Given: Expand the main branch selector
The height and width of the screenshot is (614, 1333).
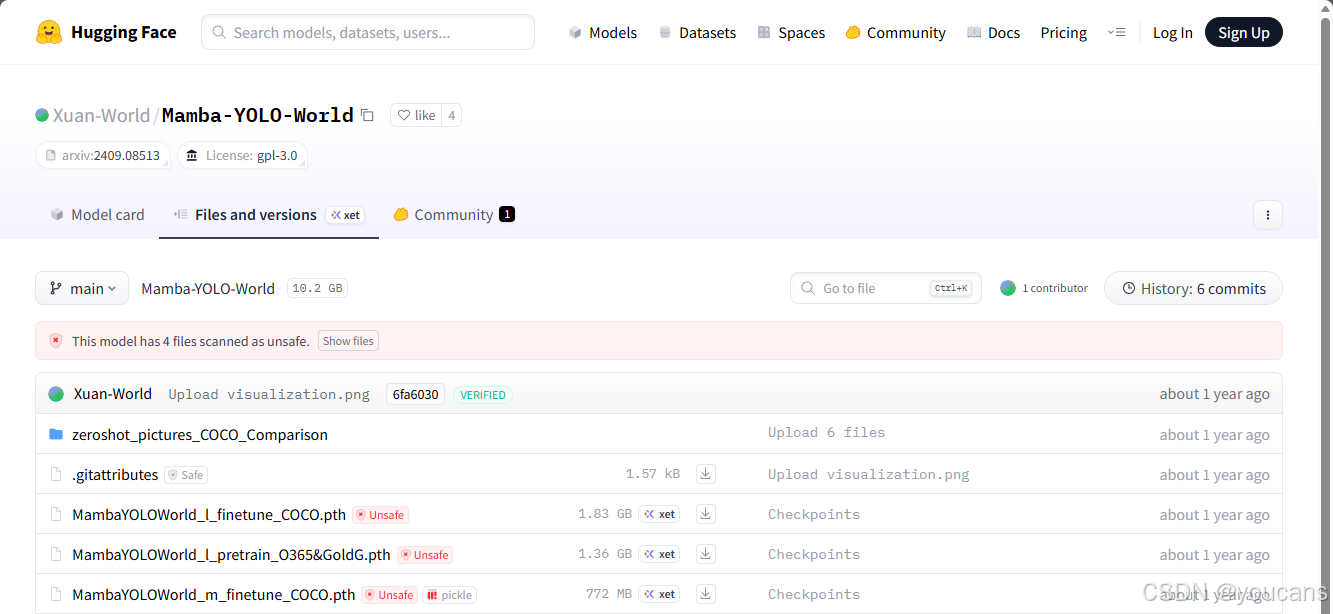Looking at the screenshot, I should [x=82, y=288].
